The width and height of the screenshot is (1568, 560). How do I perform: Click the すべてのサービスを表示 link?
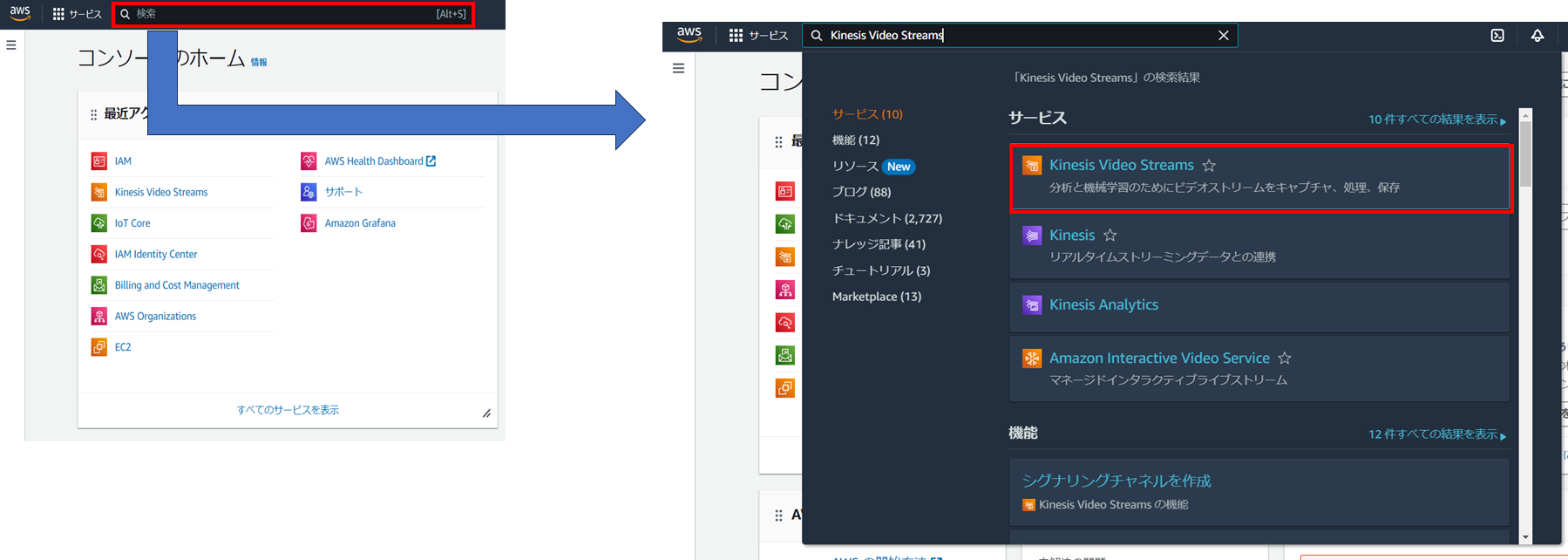(x=288, y=410)
